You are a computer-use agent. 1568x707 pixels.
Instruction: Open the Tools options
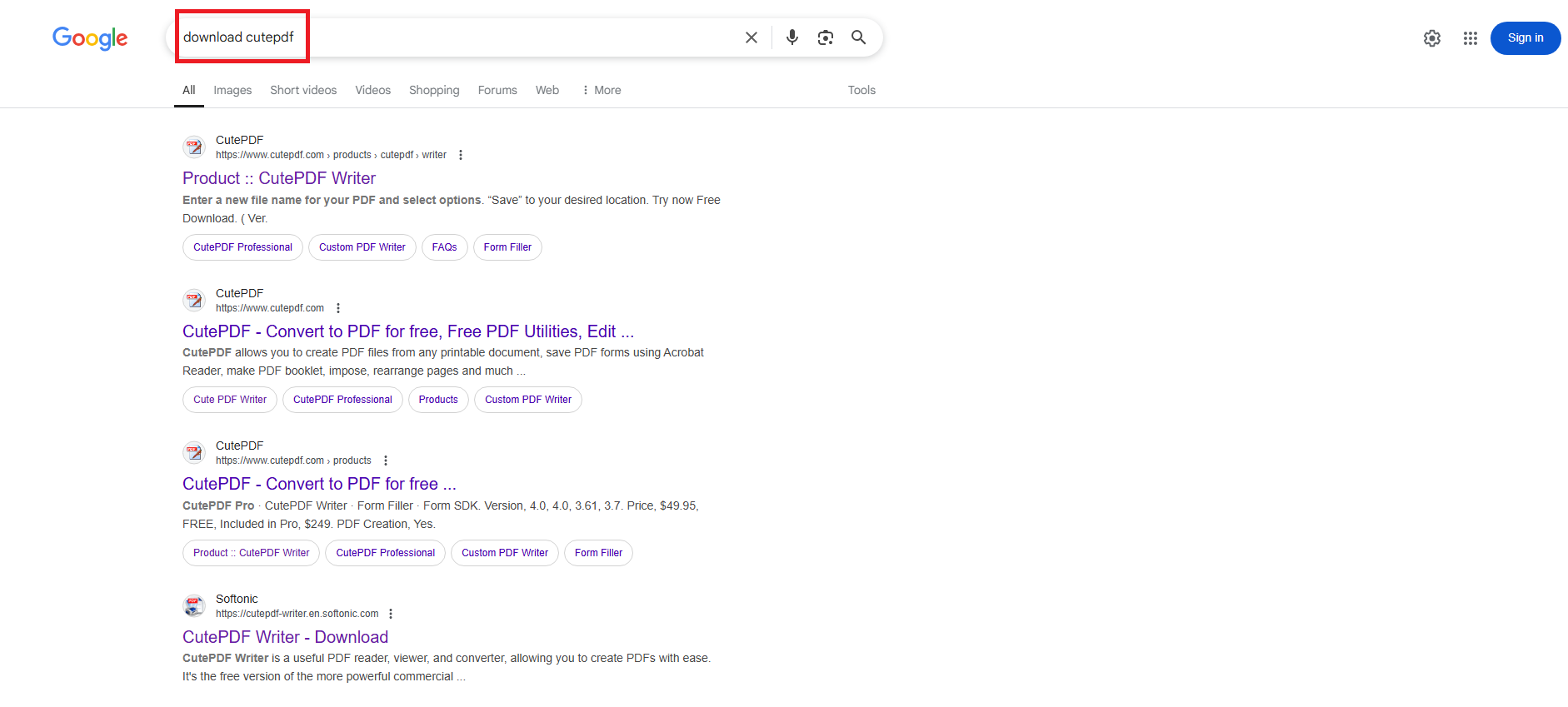[861, 90]
